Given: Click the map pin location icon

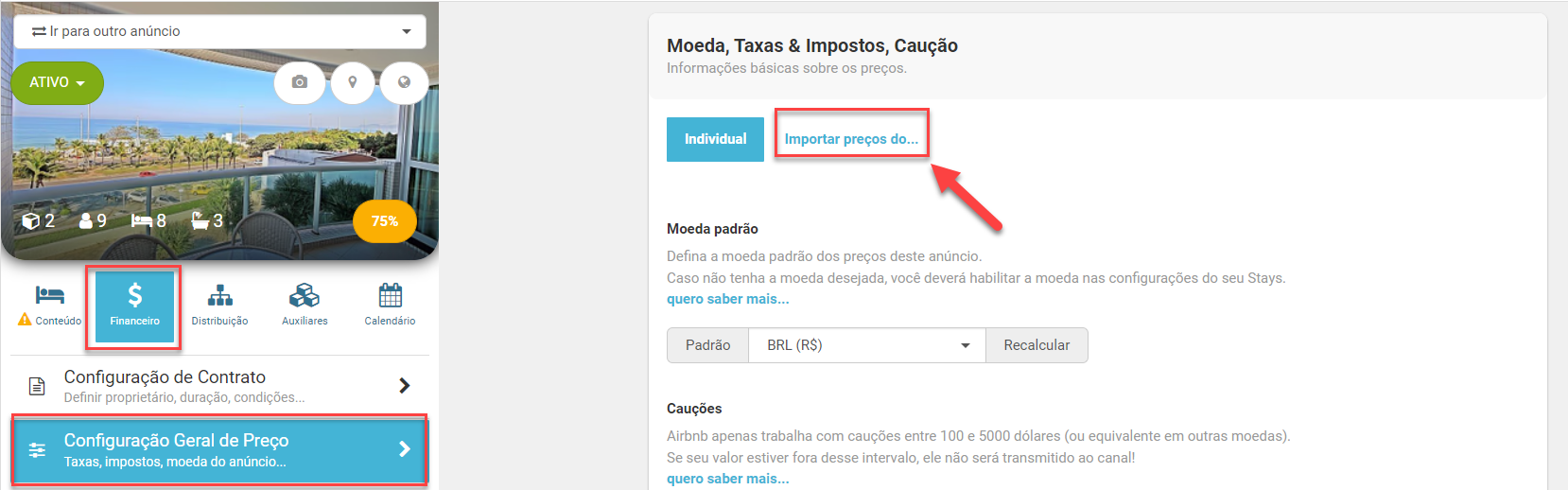Looking at the screenshot, I should click(x=353, y=83).
